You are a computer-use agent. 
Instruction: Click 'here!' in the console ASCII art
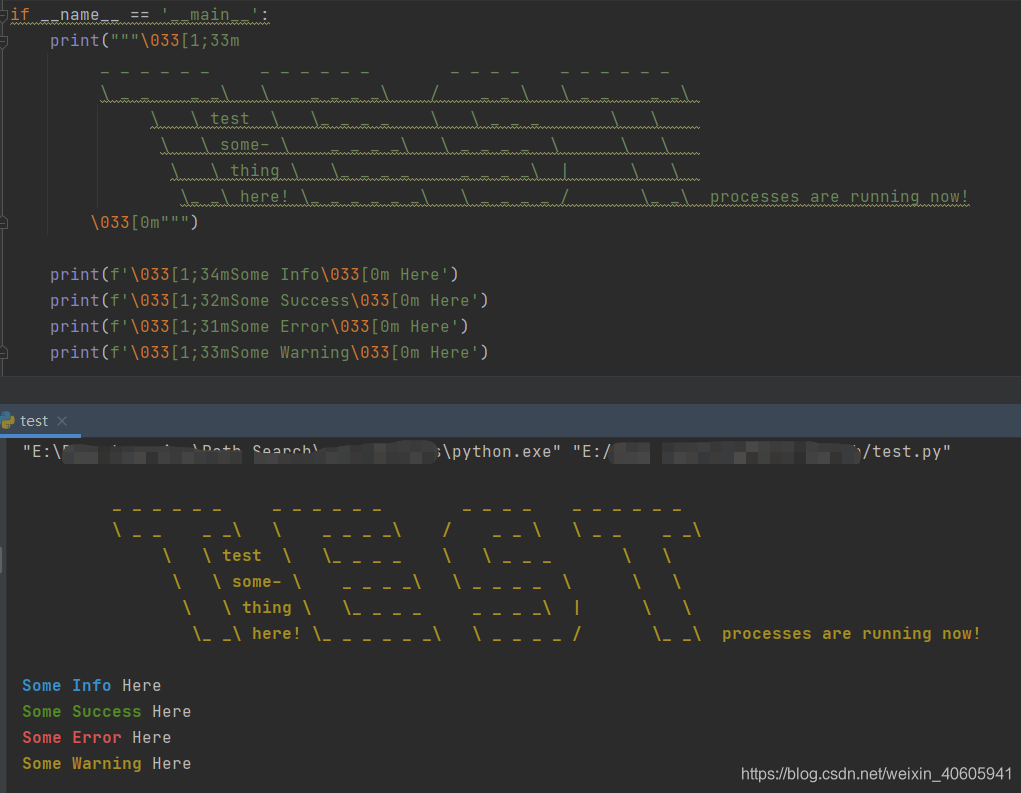(x=276, y=634)
